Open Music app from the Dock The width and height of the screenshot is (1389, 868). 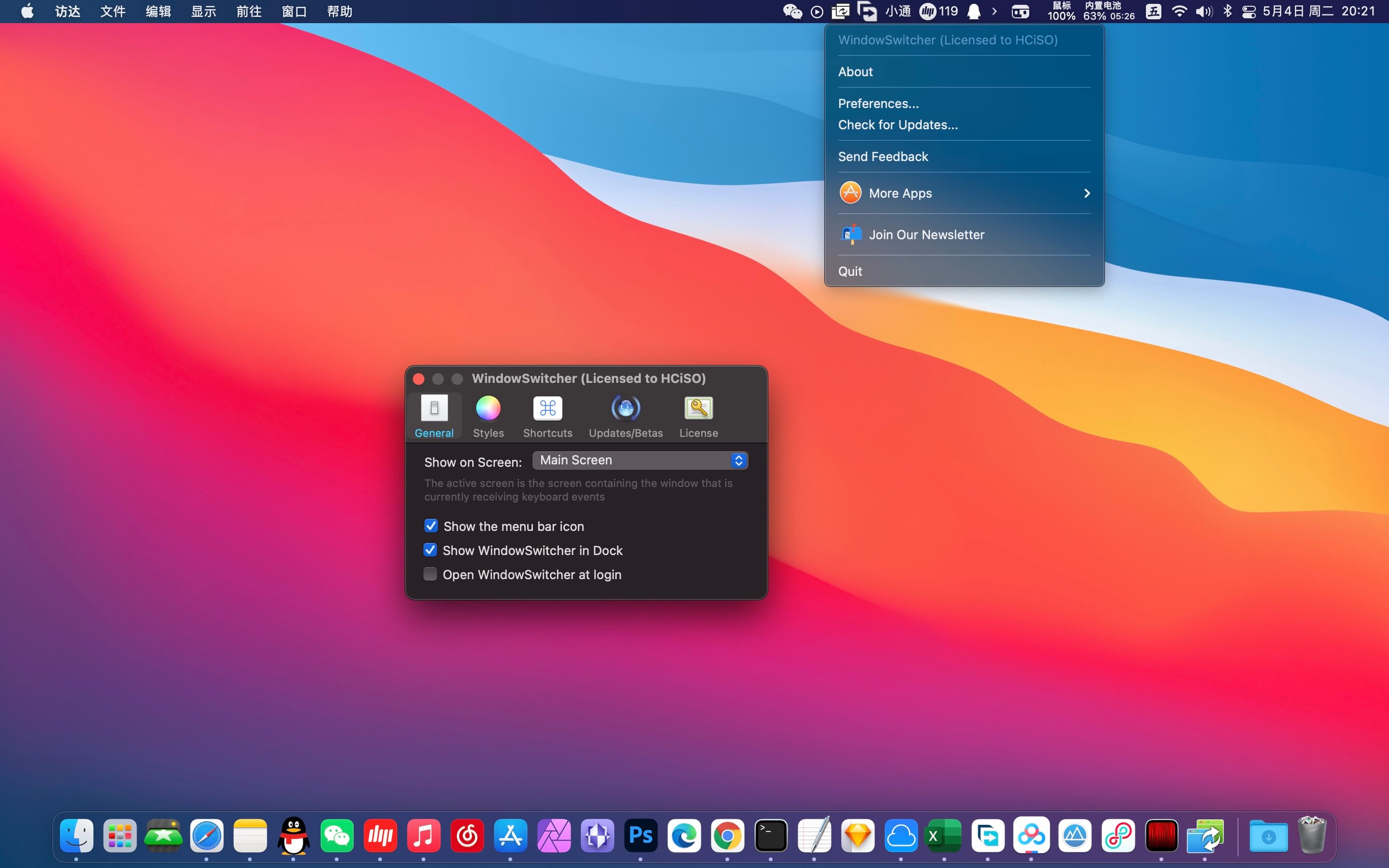coord(423,835)
